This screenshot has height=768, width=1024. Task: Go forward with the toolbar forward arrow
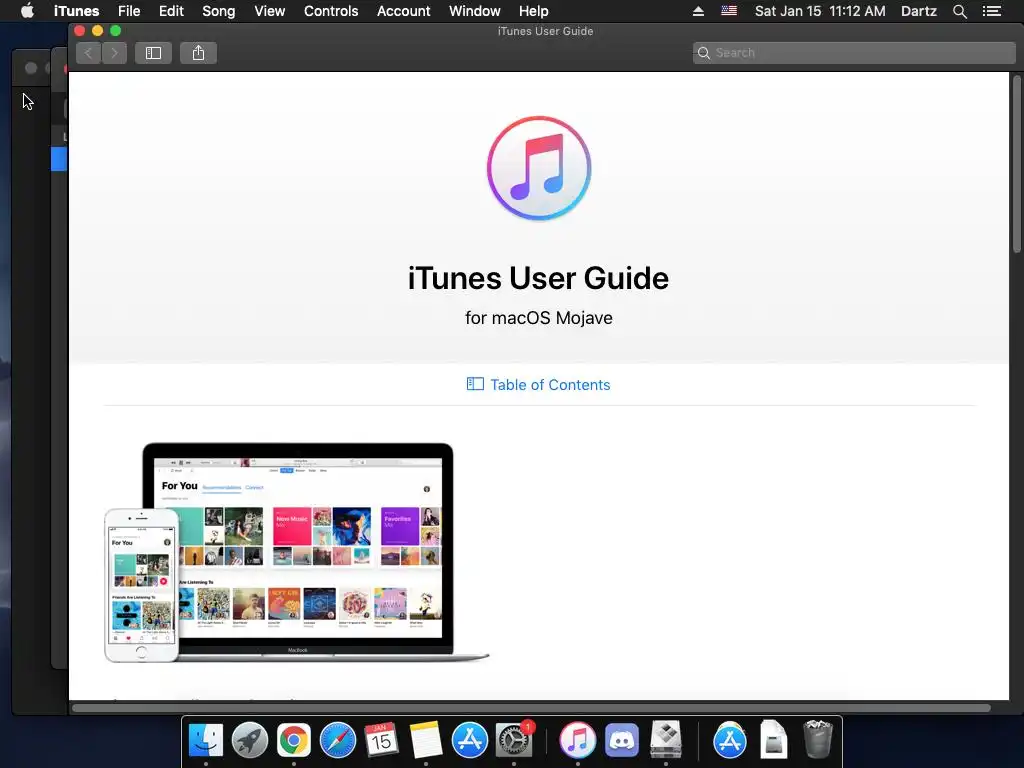pos(114,53)
